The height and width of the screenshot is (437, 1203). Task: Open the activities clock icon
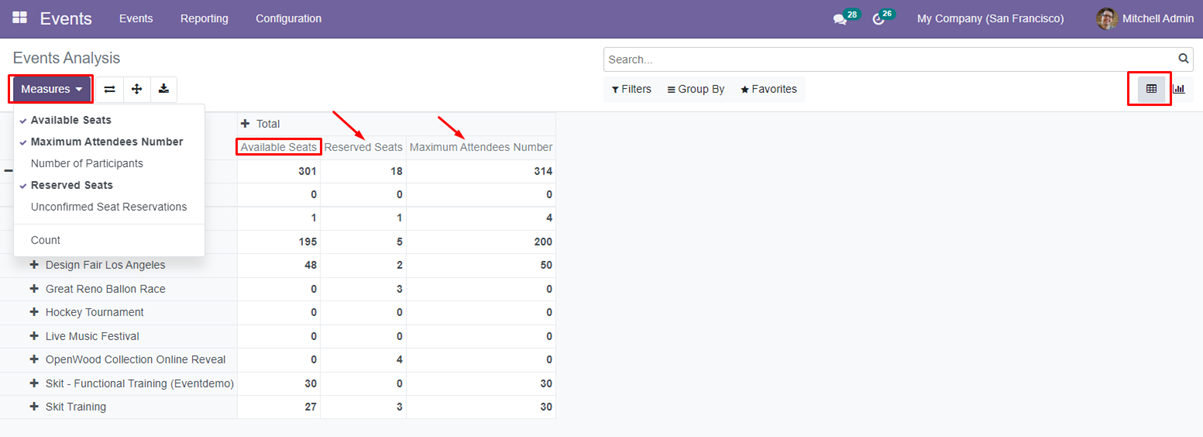(878, 19)
